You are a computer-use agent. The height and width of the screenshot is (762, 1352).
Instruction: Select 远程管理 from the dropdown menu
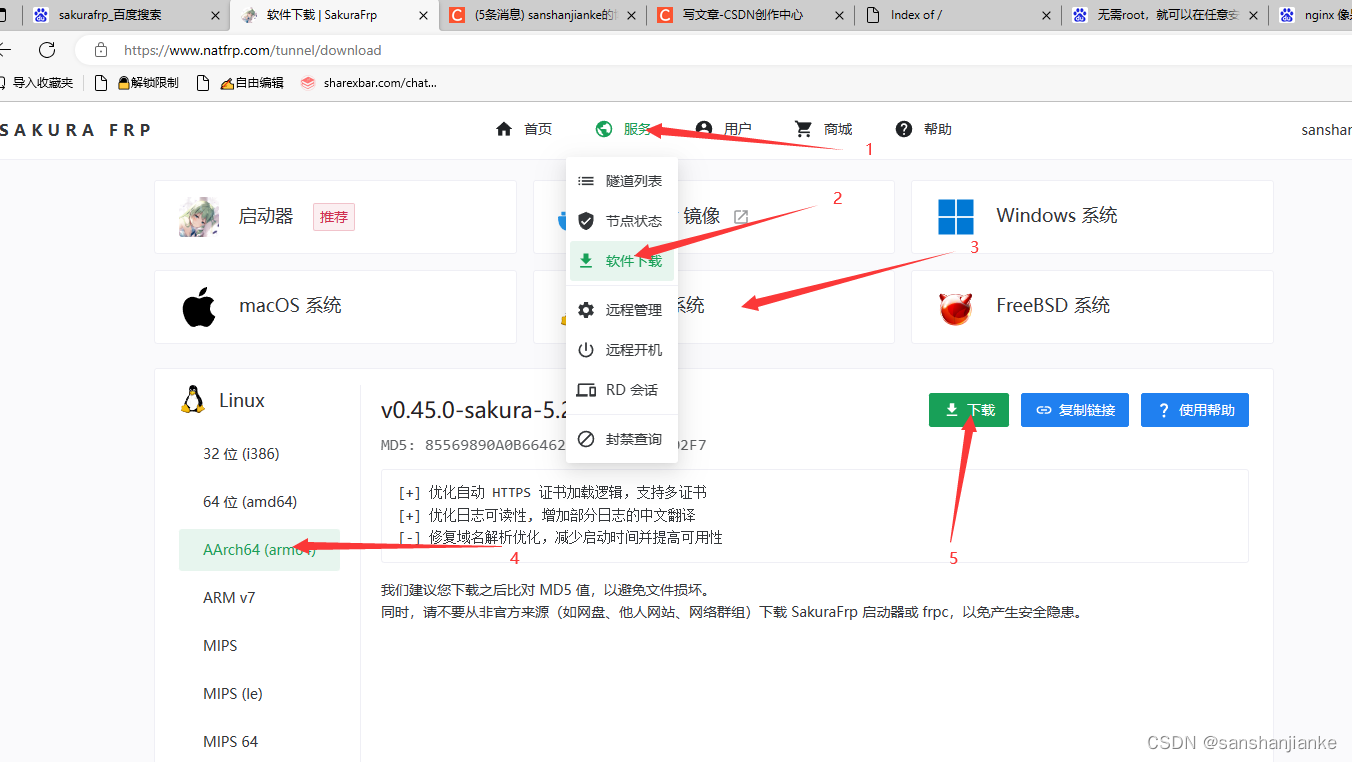(x=622, y=310)
